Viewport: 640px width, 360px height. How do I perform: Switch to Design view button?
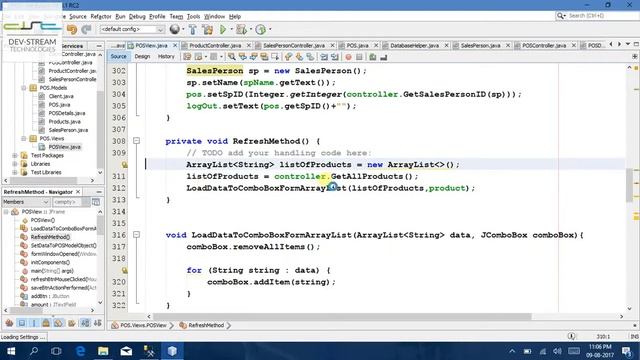142,57
